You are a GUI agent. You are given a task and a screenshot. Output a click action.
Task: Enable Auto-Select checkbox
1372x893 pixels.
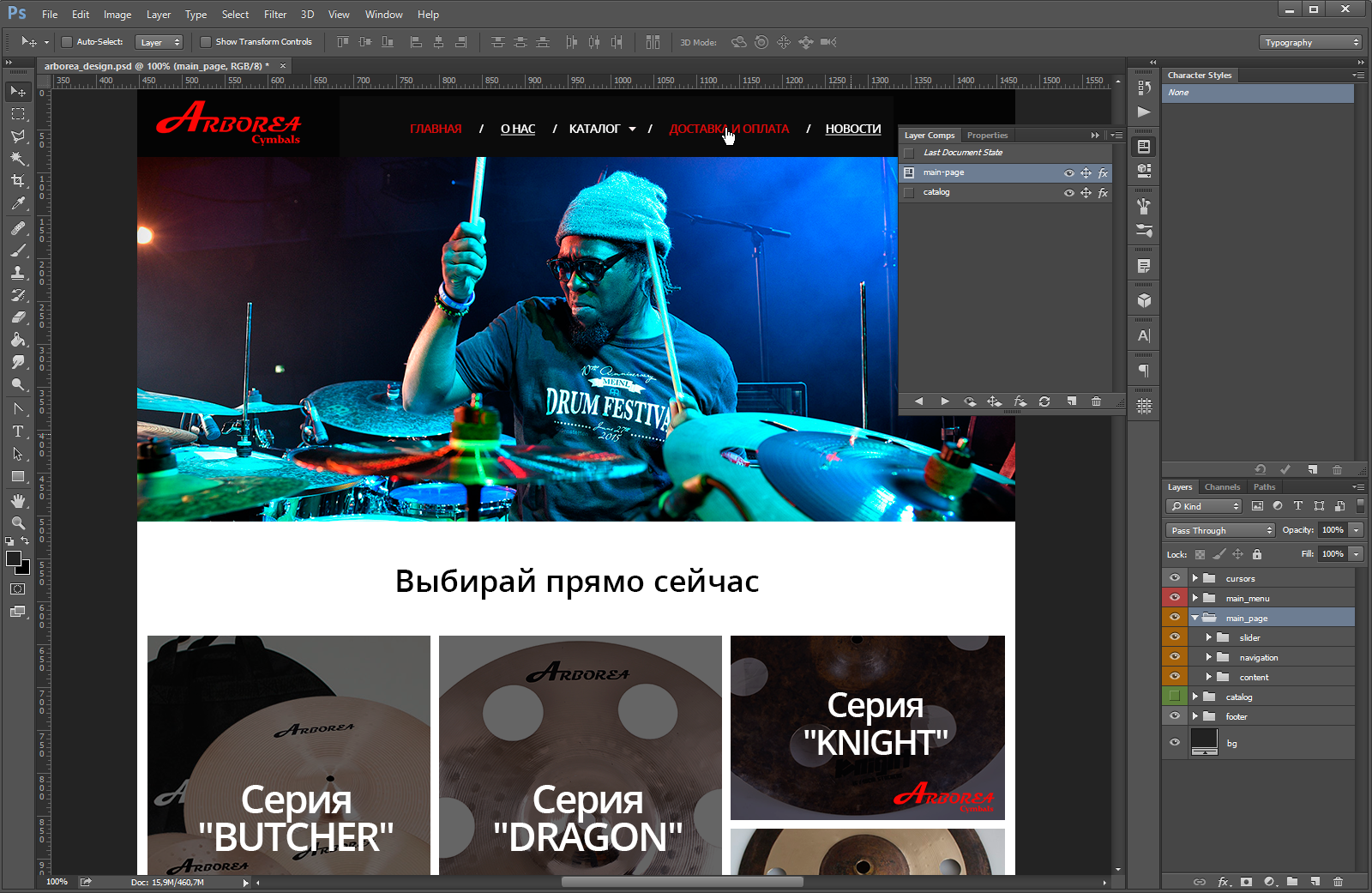click(67, 42)
